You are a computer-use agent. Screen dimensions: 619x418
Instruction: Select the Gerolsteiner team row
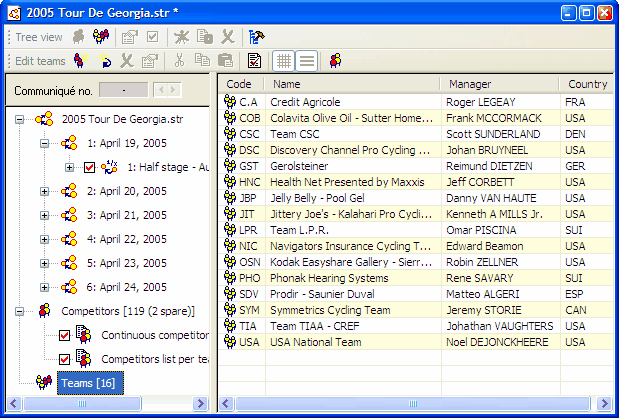(x=416, y=166)
